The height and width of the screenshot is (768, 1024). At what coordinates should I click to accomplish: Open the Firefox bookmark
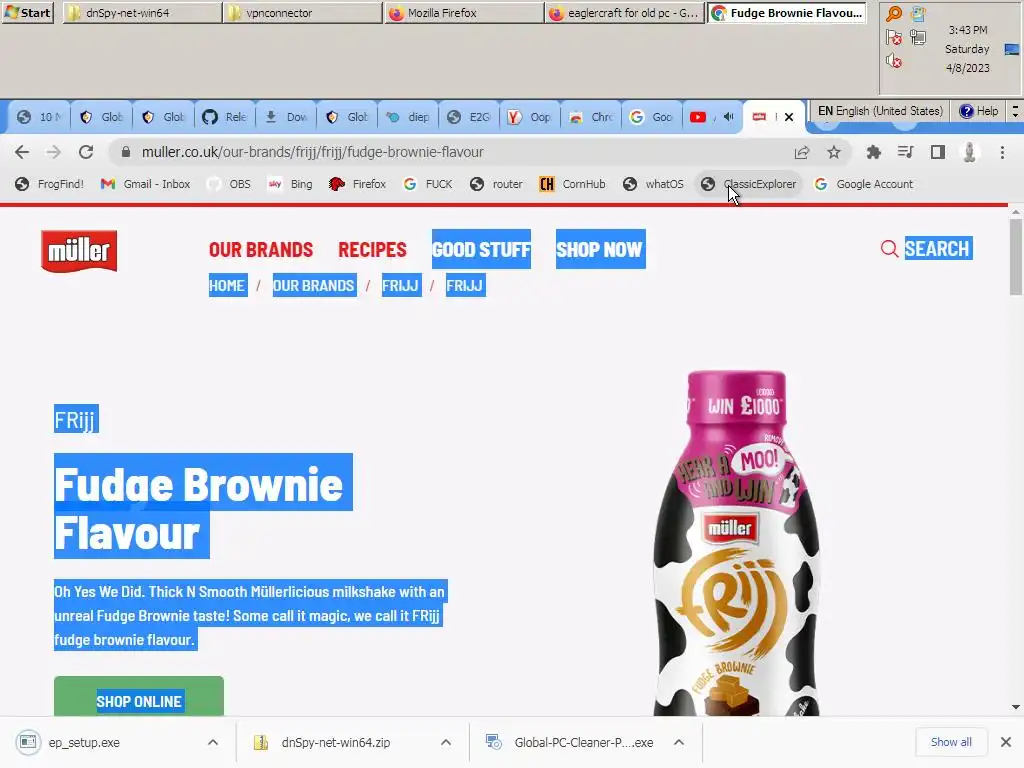coord(358,184)
